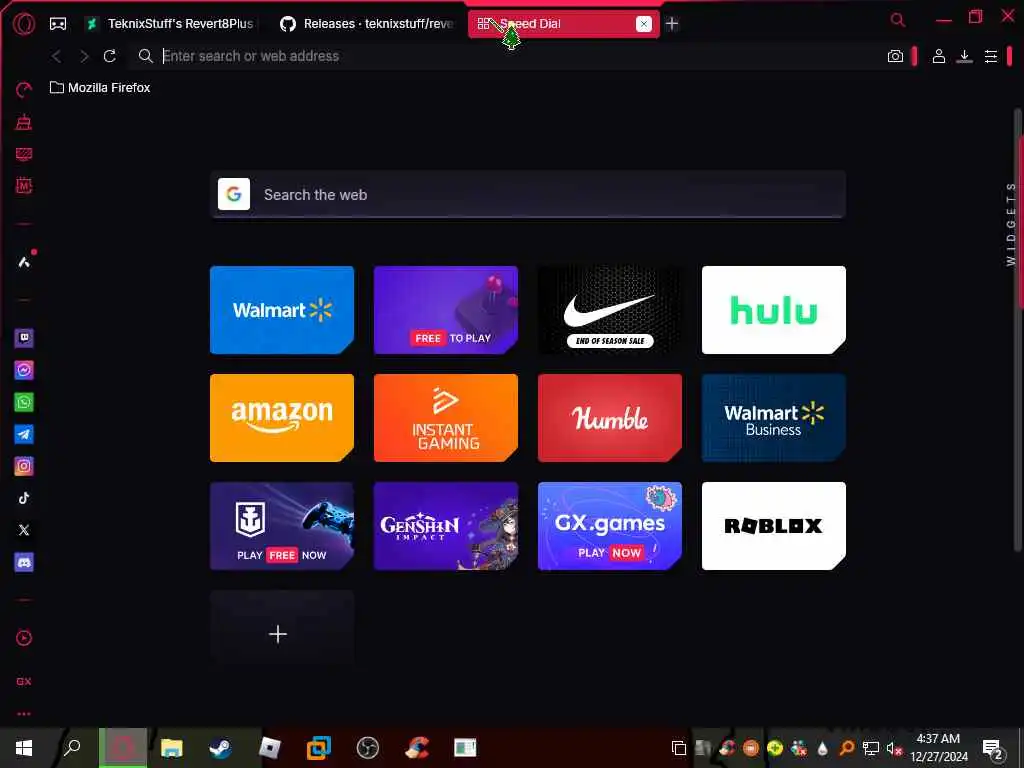Open the Roblox speed dial tile
Image resolution: width=1024 pixels, height=768 pixels.
773,526
